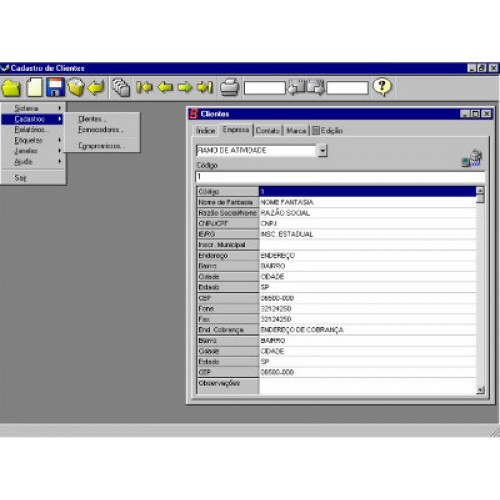
Task: Click the computer network icon in Clientes
Action: click(x=472, y=158)
